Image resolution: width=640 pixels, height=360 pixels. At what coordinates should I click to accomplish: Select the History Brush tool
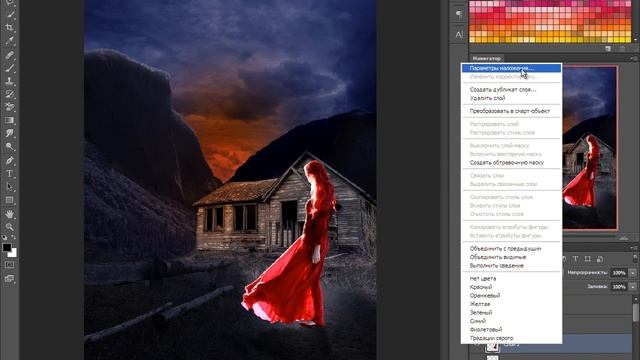click(x=10, y=94)
